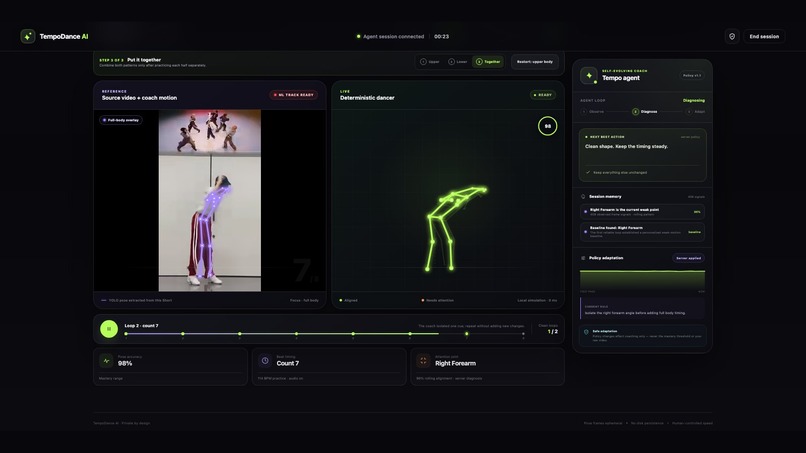End the current session

click(x=764, y=37)
